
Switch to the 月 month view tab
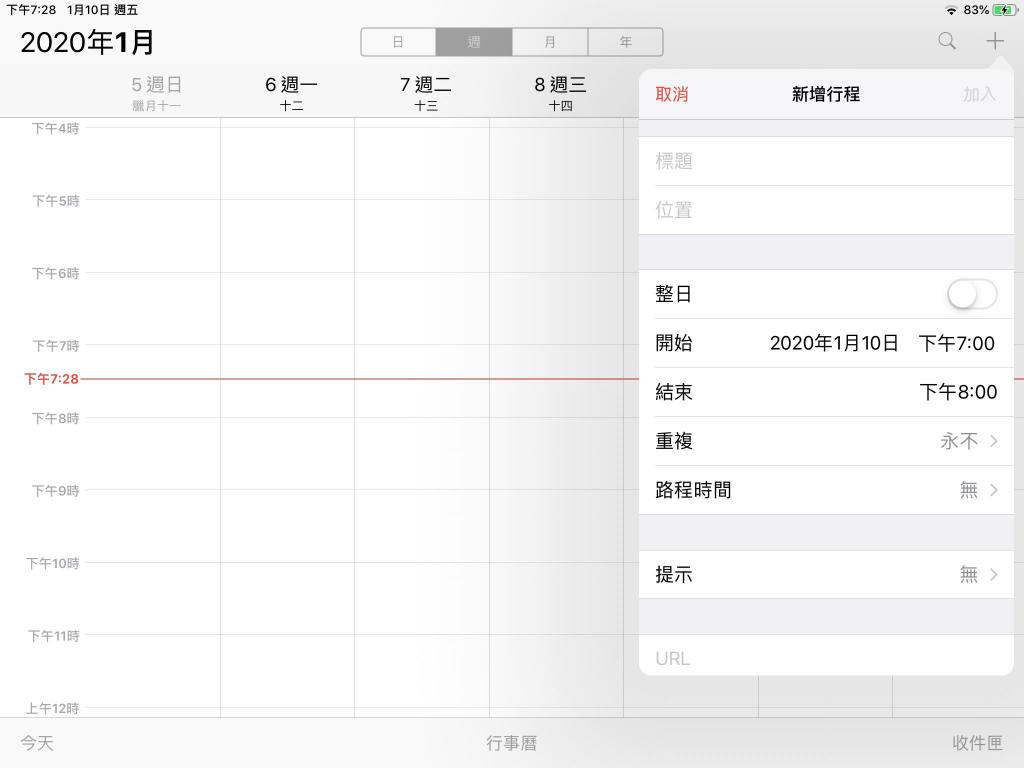pos(550,42)
